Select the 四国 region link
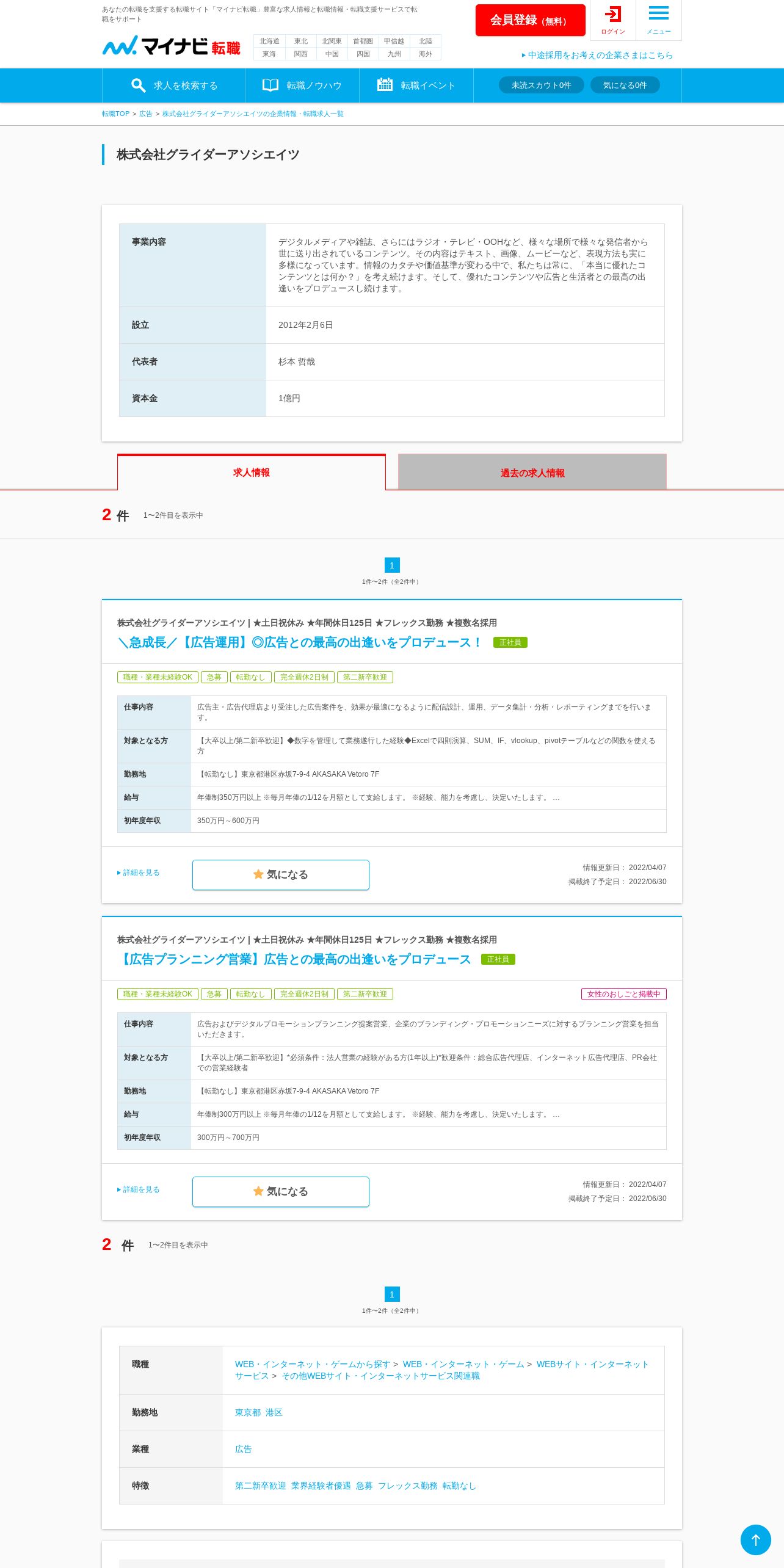The image size is (784, 1568). (x=363, y=54)
